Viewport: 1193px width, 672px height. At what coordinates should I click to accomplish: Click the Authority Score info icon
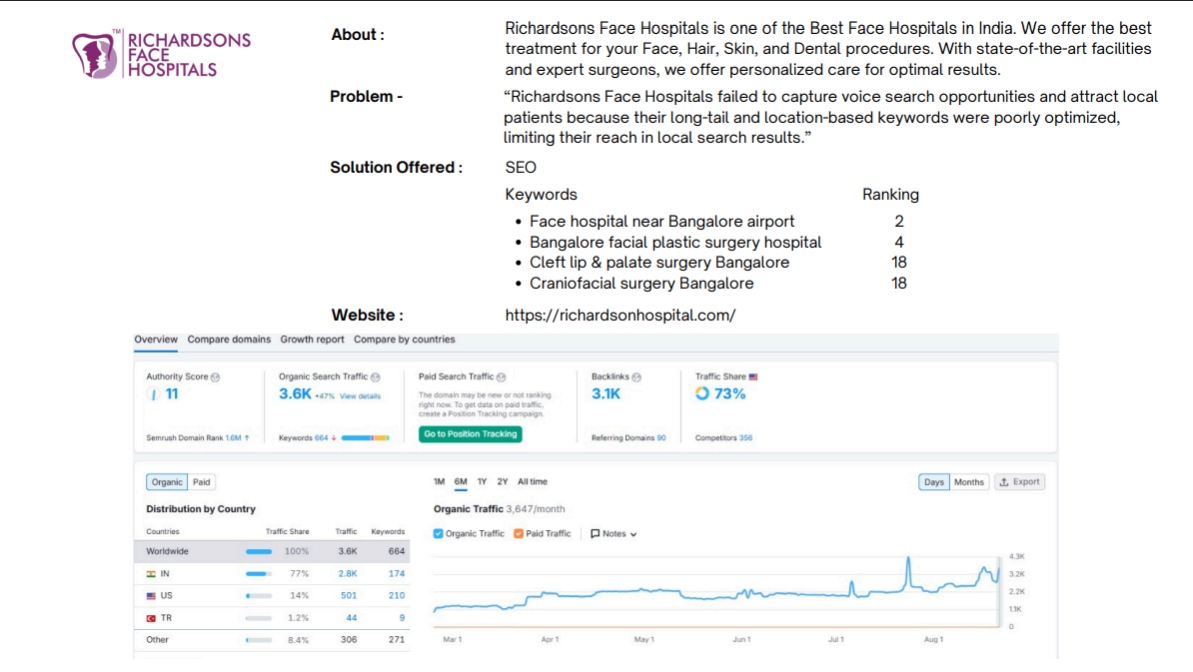(x=215, y=377)
